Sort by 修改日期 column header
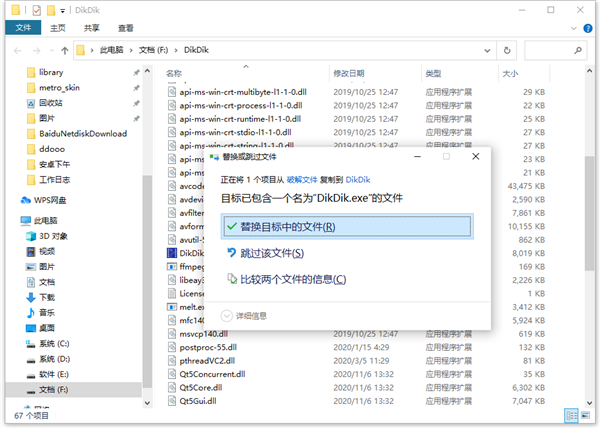 (x=349, y=73)
